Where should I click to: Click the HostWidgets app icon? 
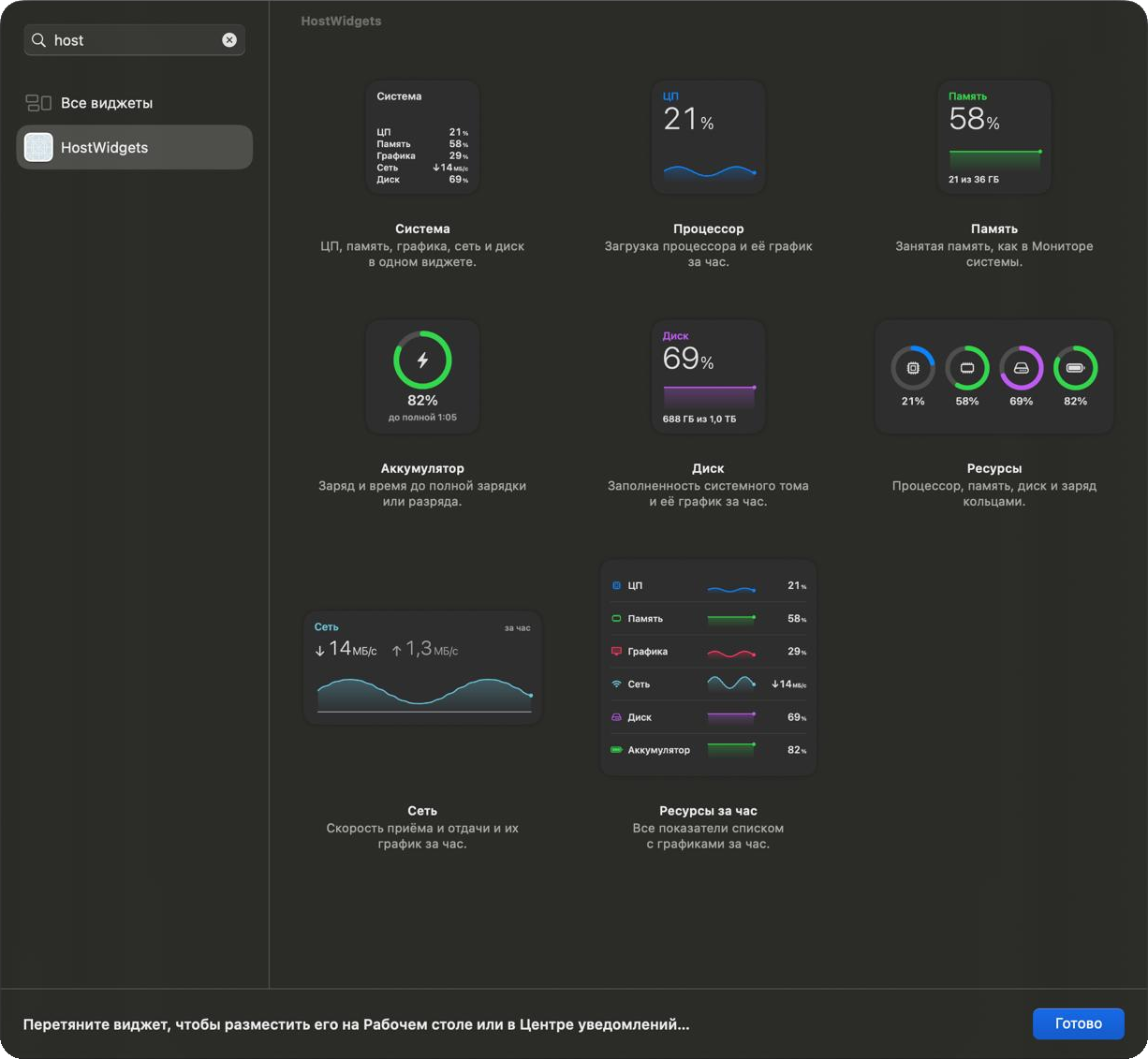(x=38, y=147)
